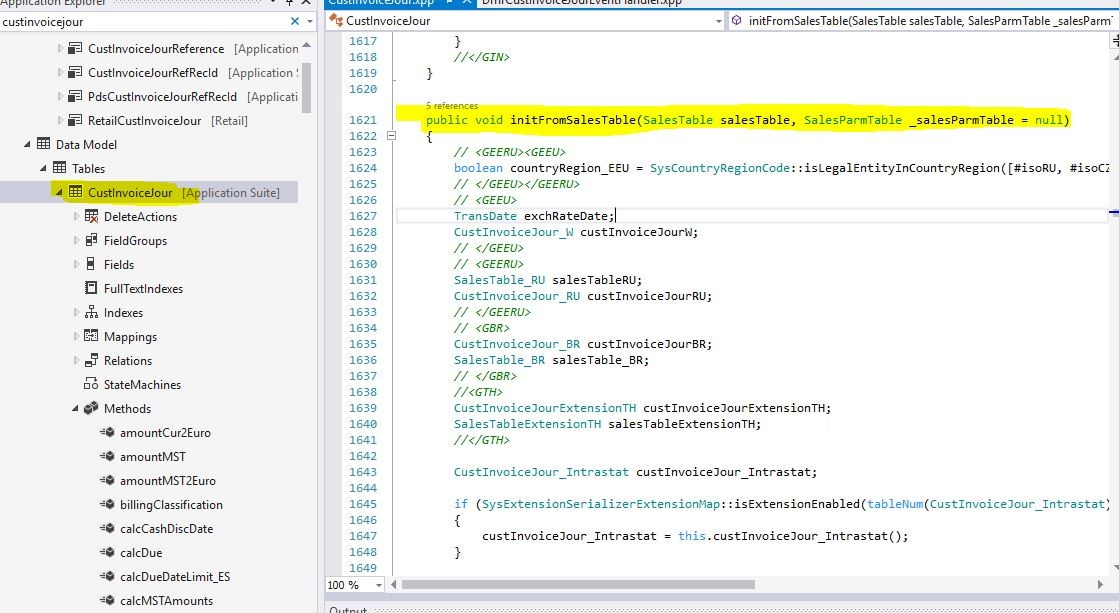The width and height of the screenshot is (1119, 613).
Task: Click the FieldGroups node icon
Action: click(x=91, y=240)
